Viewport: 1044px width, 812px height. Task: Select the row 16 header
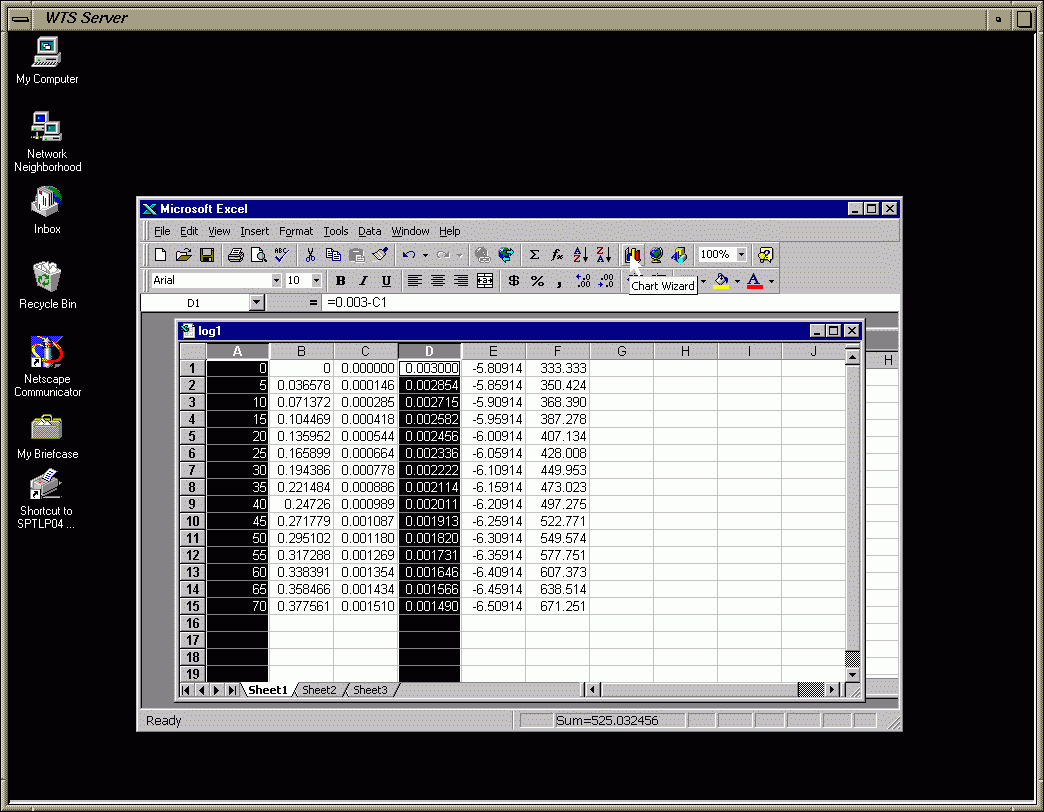pyautogui.click(x=192, y=623)
